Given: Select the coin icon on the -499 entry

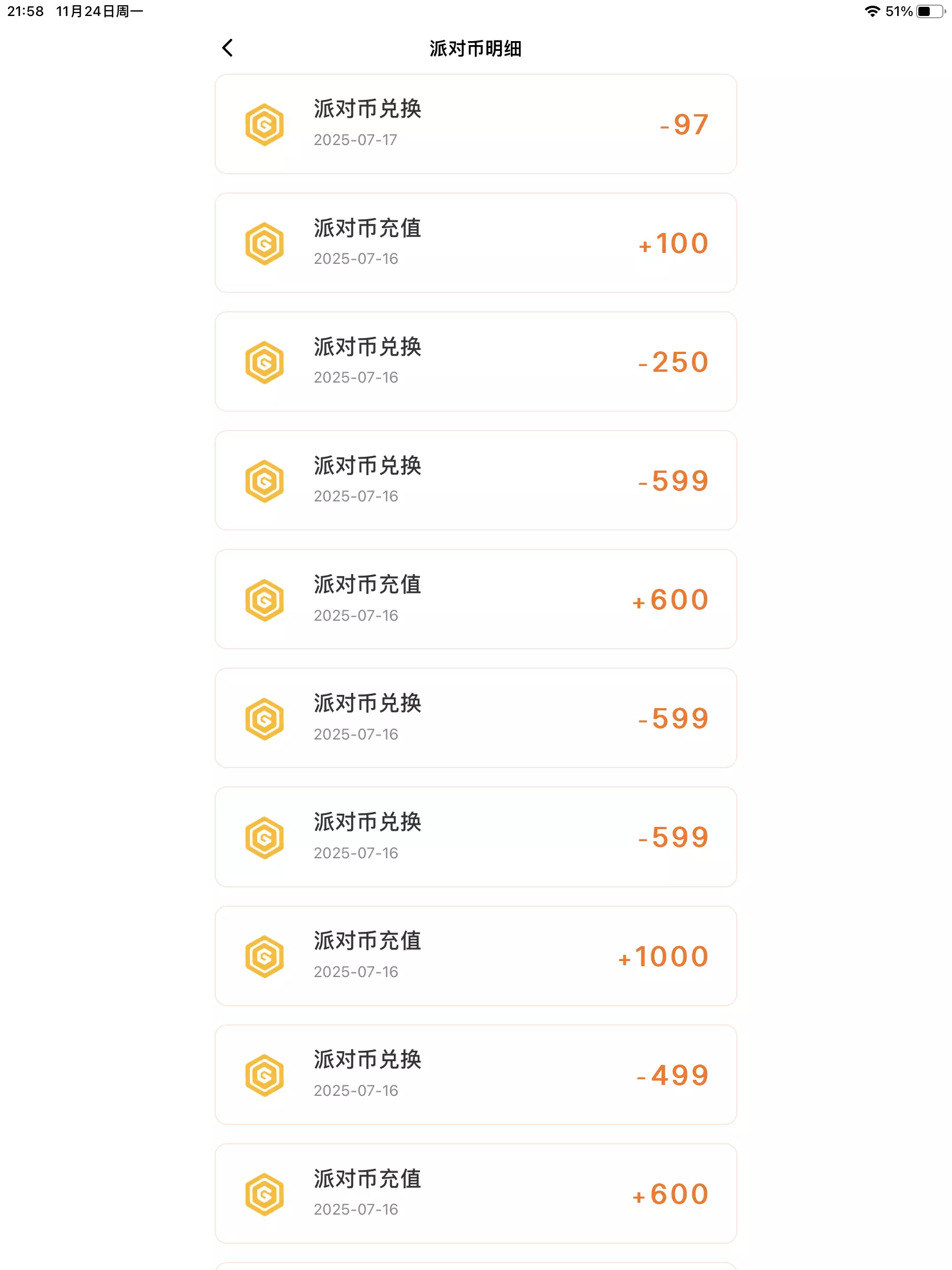Looking at the screenshot, I should (265, 1075).
